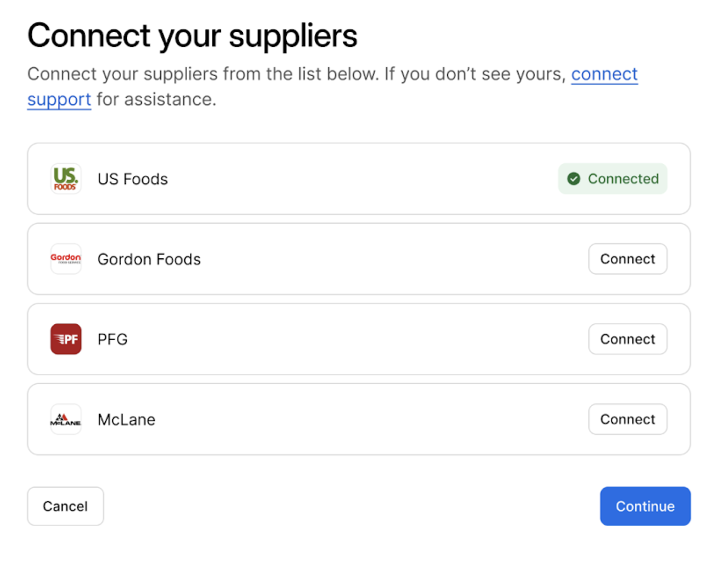This screenshot has height=562, width=726.
Task: Click the green checkmark status icon
Action: pyautogui.click(x=574, y=179)
